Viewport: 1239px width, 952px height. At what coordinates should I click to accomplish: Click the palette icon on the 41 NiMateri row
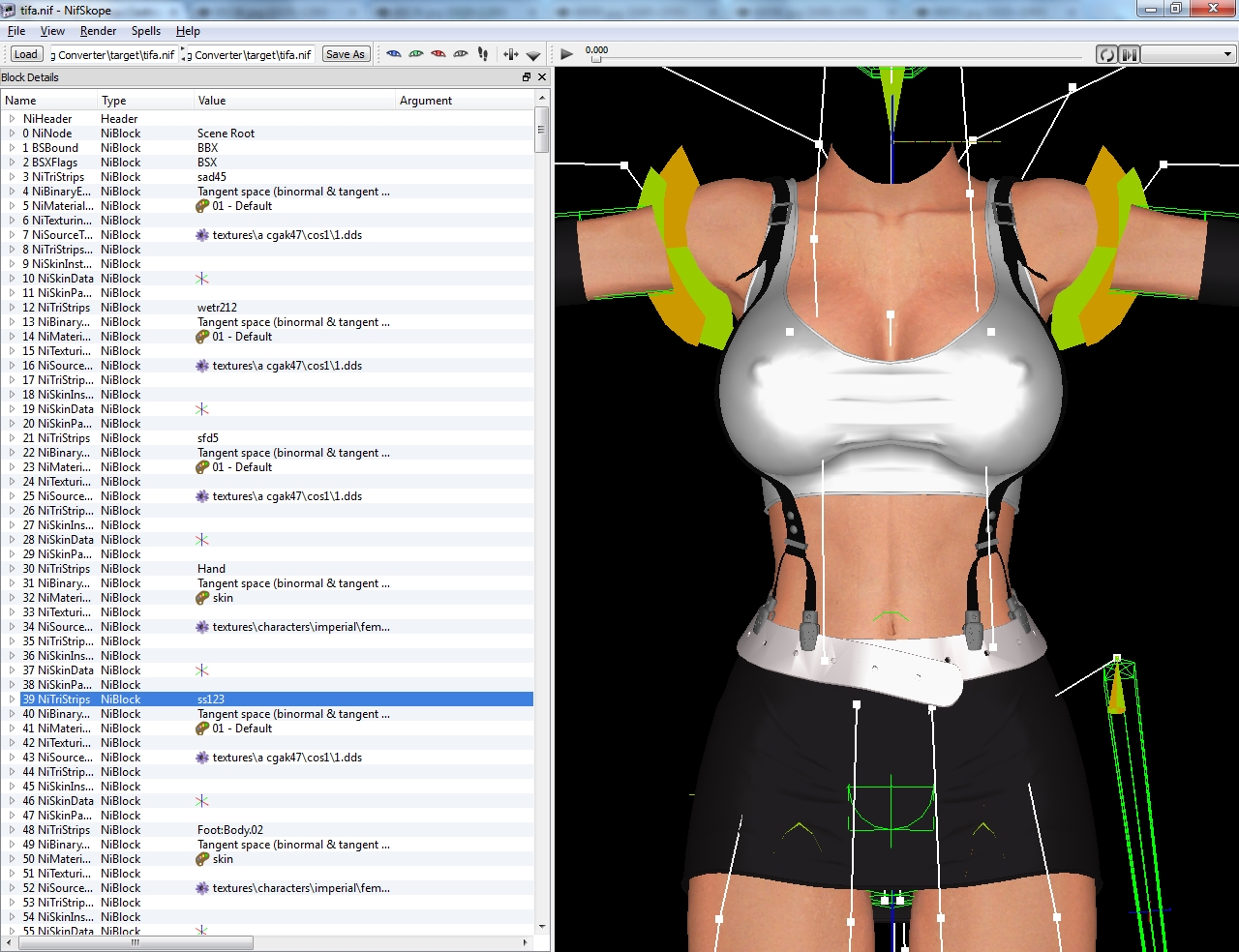coord(202,729)
